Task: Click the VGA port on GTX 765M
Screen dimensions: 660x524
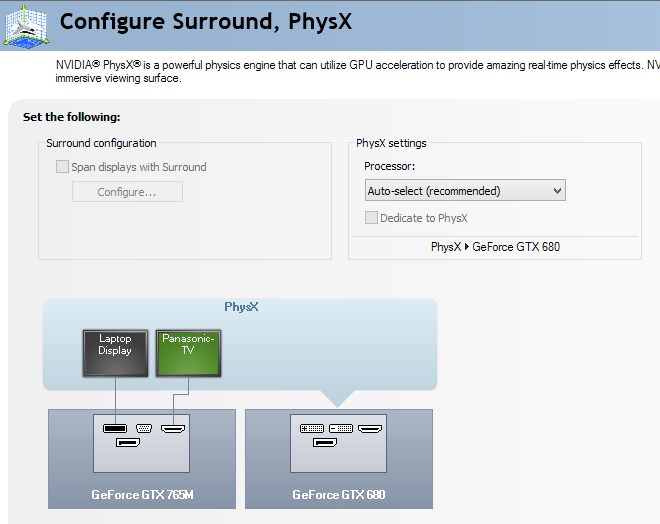Action: 144,428
